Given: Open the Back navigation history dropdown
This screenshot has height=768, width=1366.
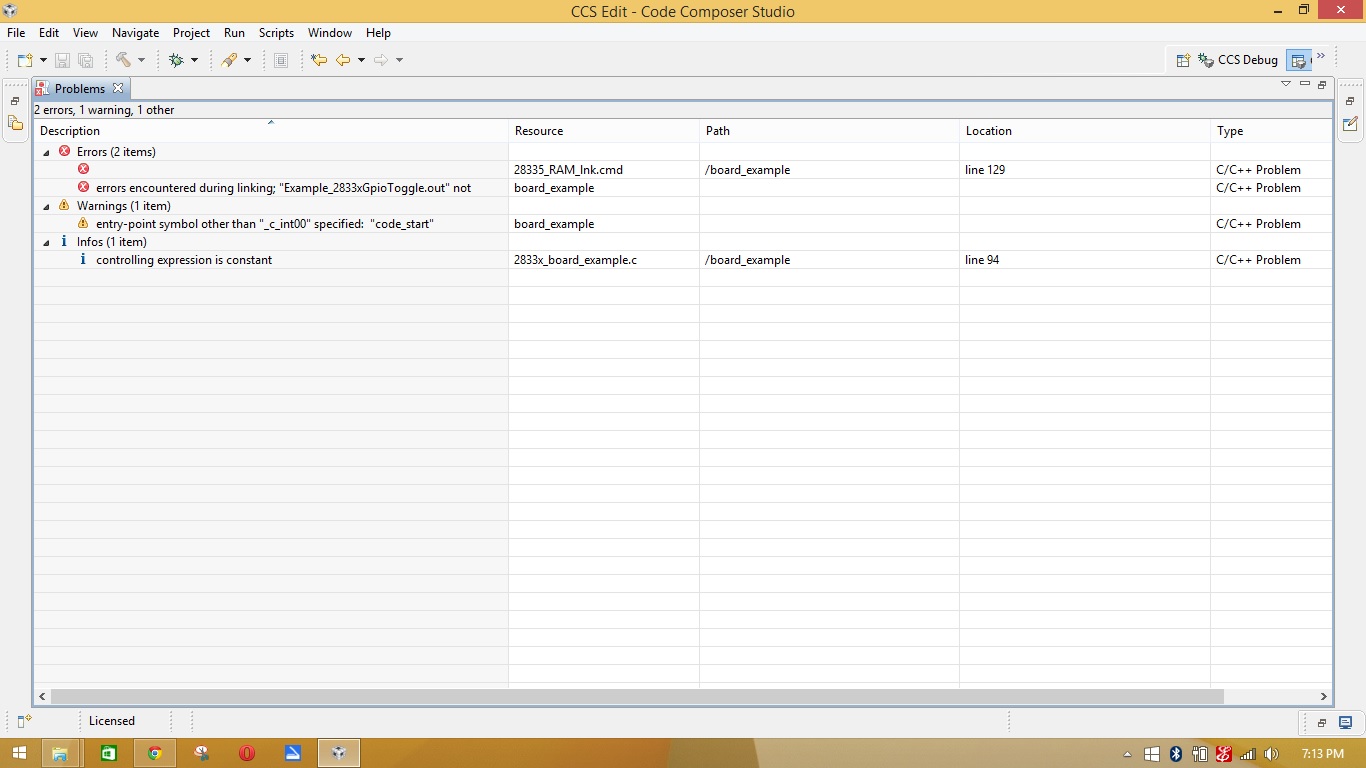Looking at the screenshot, I should click(361, 60).
